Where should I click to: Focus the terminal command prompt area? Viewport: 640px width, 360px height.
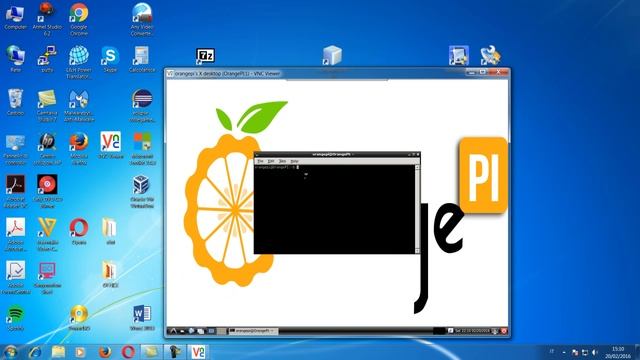(334, 209)
